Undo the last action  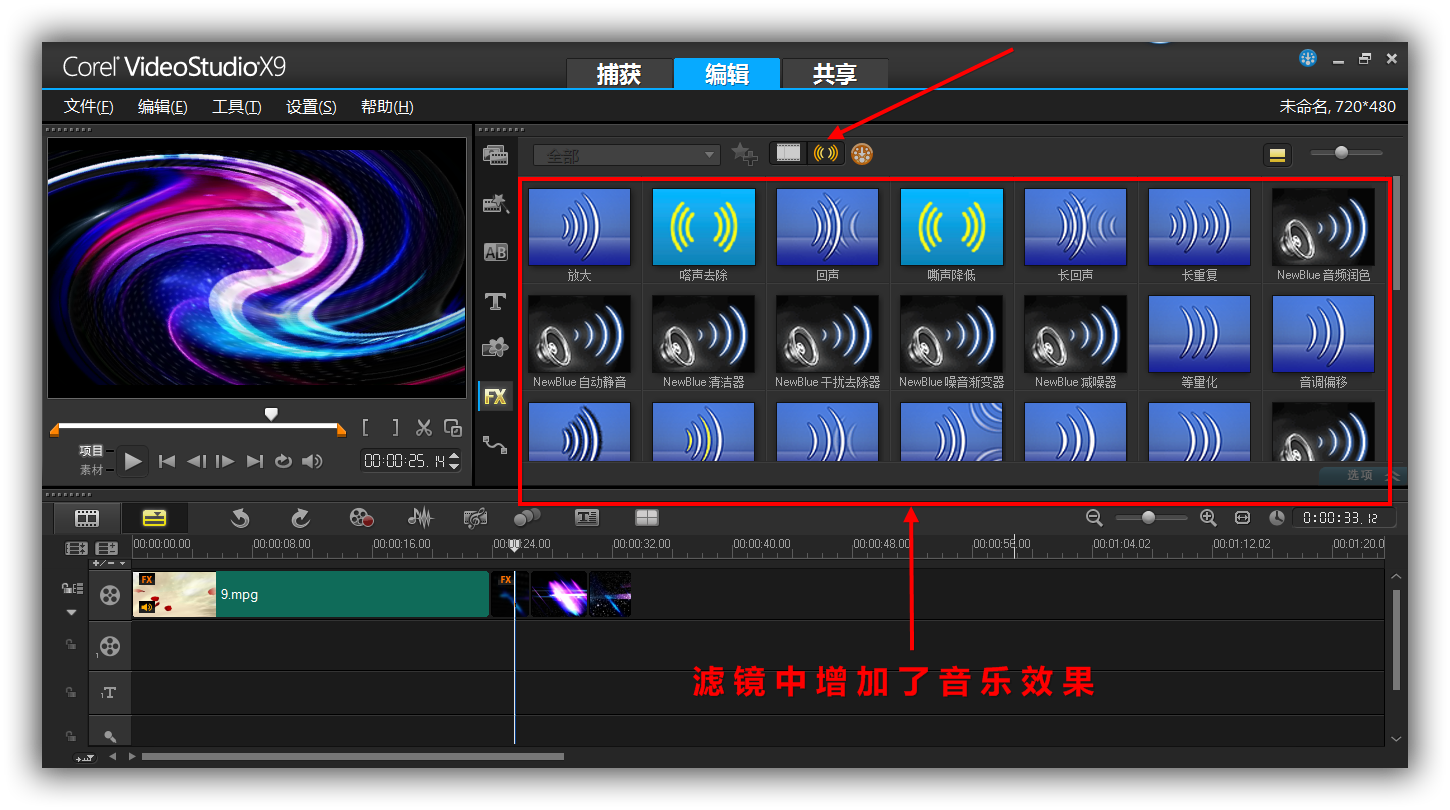[x=240, y=518]
